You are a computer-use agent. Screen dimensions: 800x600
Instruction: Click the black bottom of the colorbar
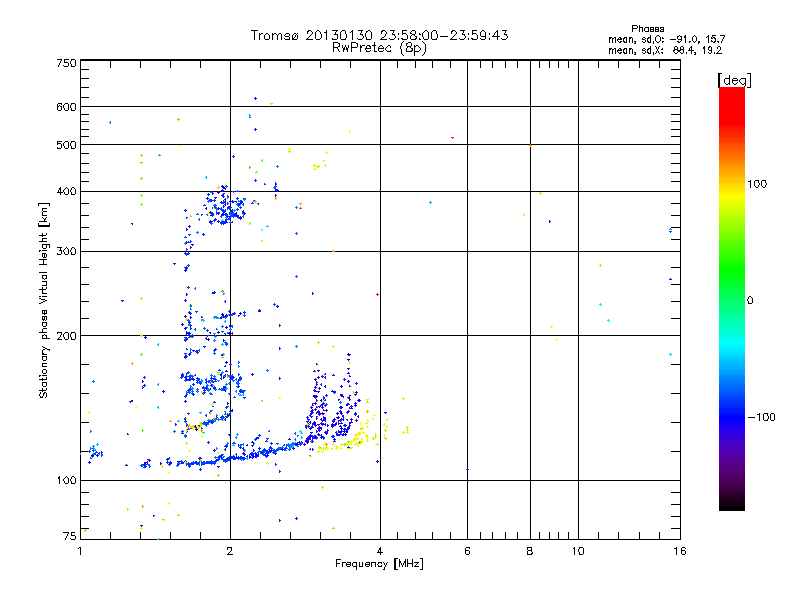click(x=732, y=503)
